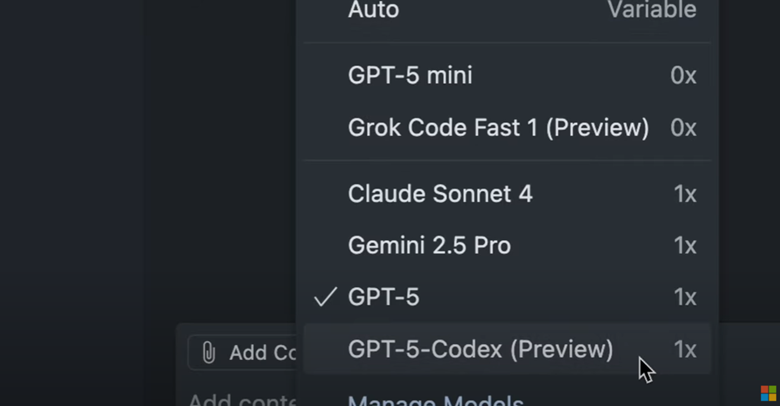780x406 pixels.
Task: Click the 0x multiplier beside Grok Code Fast
Action: coord(683,127)
